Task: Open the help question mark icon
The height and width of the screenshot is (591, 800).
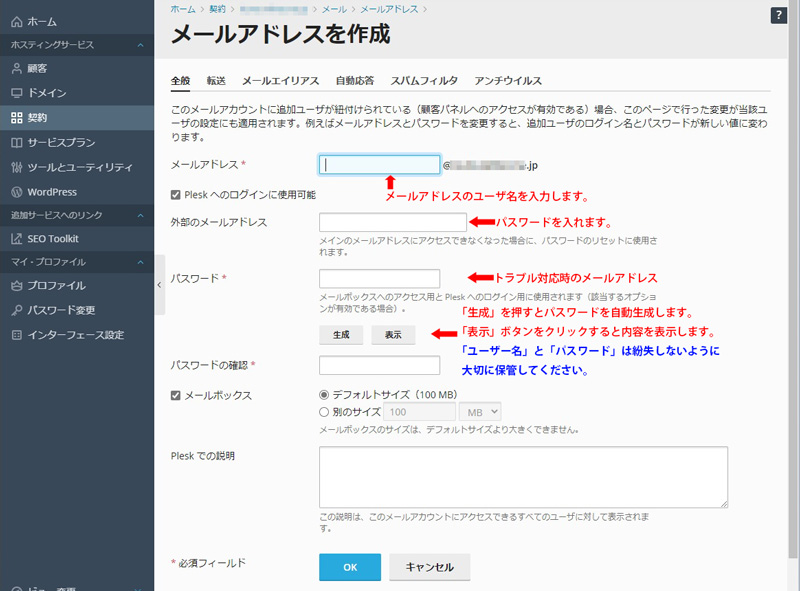Action: click(x=779, y=15)
